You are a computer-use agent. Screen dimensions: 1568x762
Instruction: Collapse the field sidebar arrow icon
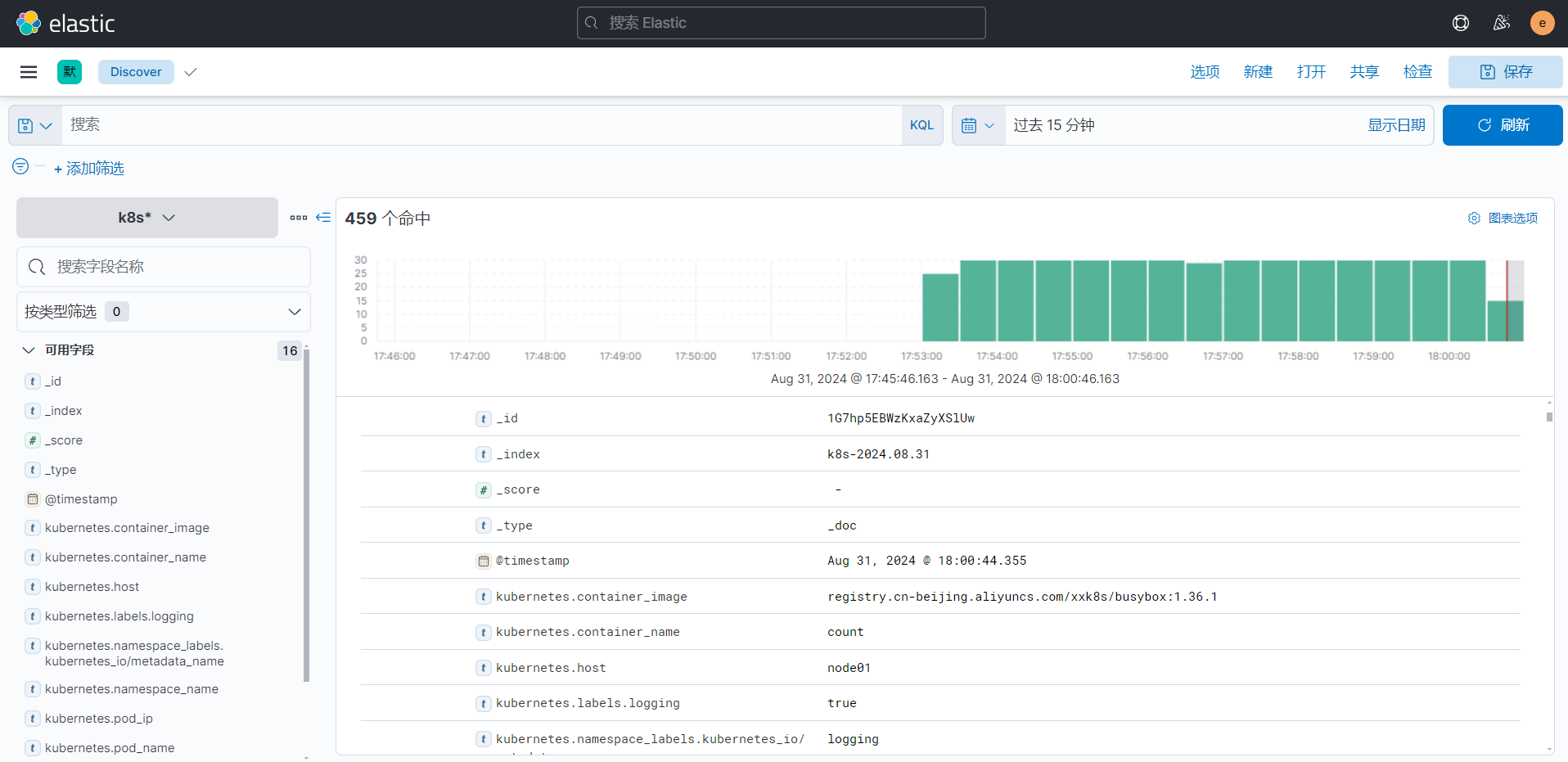click(x=323, y=218)
